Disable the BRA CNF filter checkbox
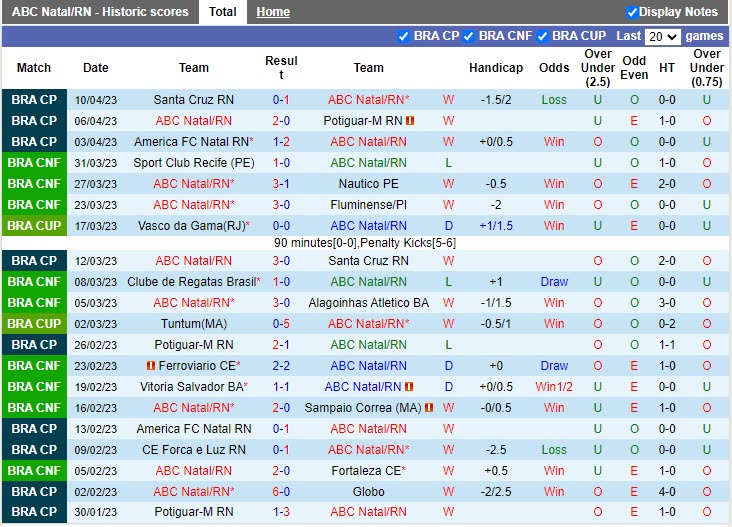The width and height of the screenshot is (732, 527). (x=469, y=36)
